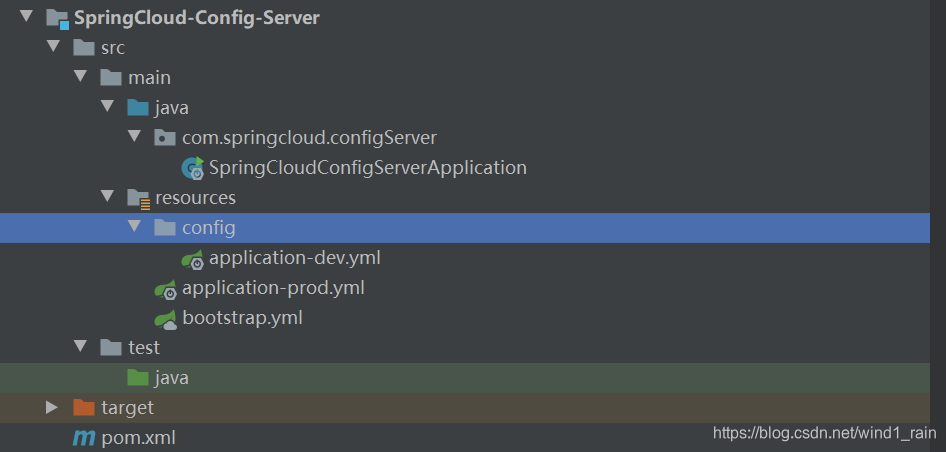Select the com.springcloud.configServer package name

[309, 138]
